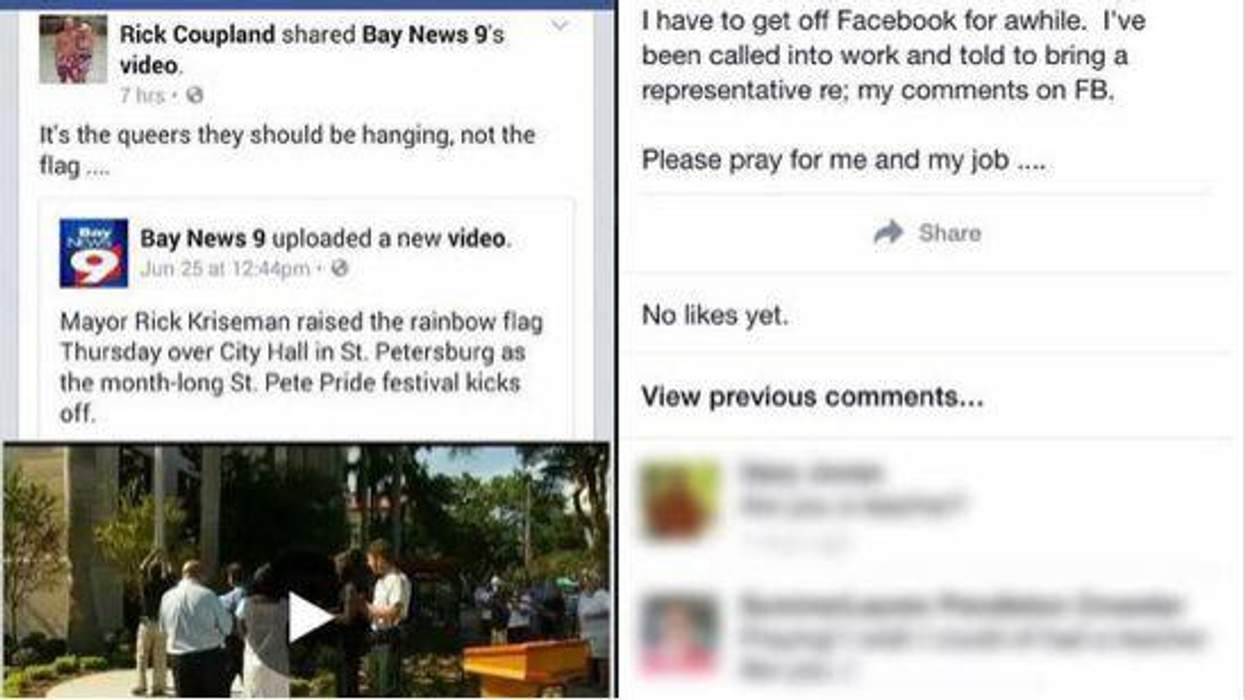This screenshot has width=1245, height=700.
Task: Click the Bay News 9 logo icon
Action: tap(94, 253)
